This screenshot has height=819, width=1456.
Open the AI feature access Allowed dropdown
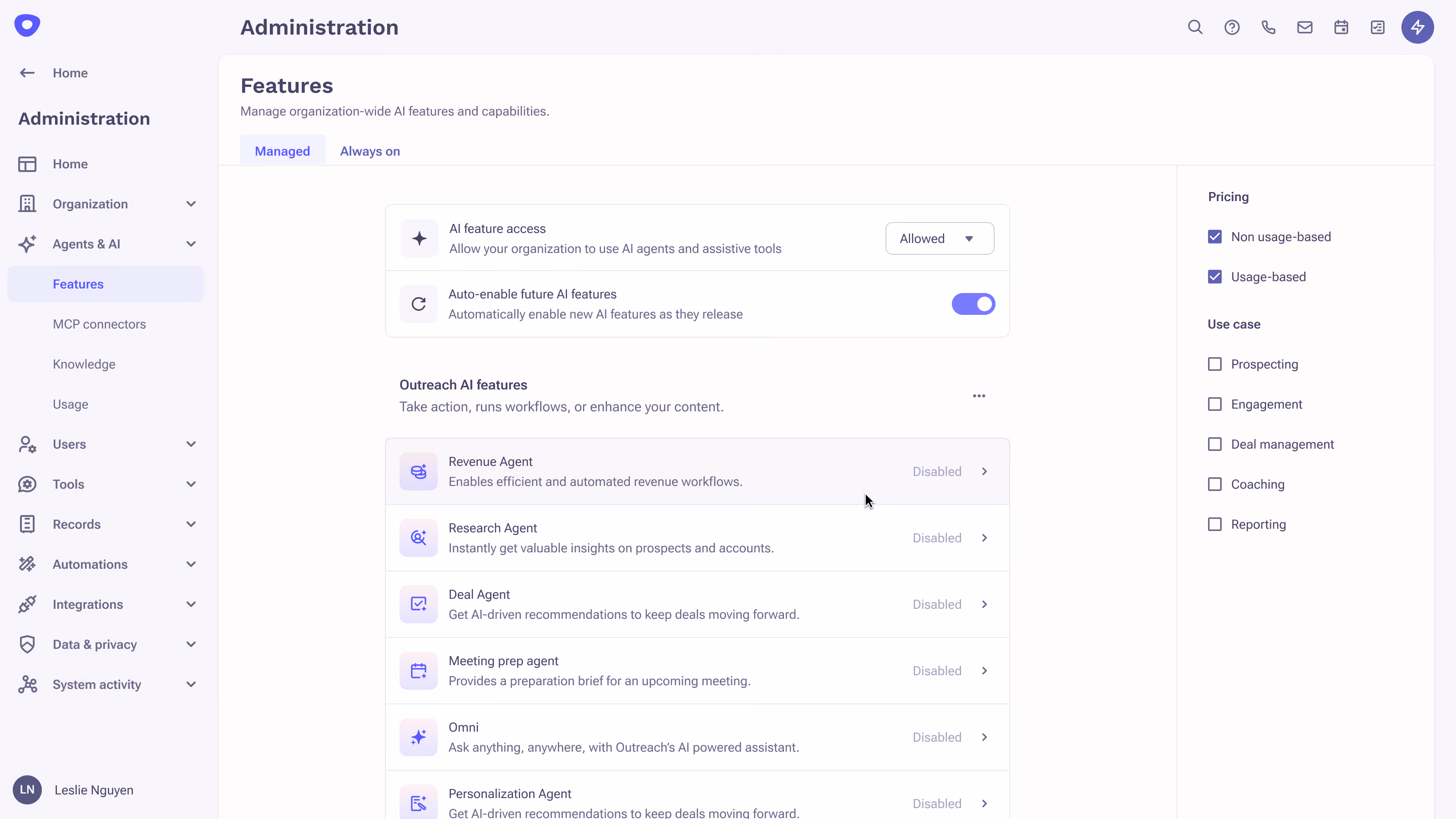940,238
